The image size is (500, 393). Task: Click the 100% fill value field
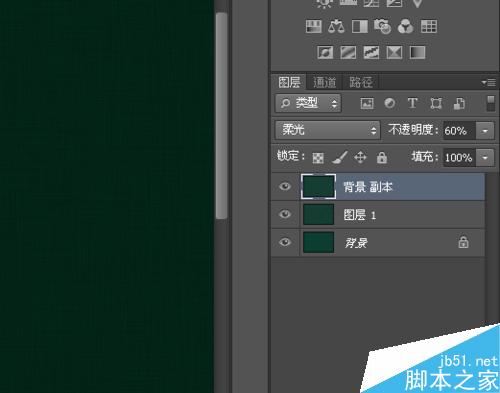coord(459,157)
